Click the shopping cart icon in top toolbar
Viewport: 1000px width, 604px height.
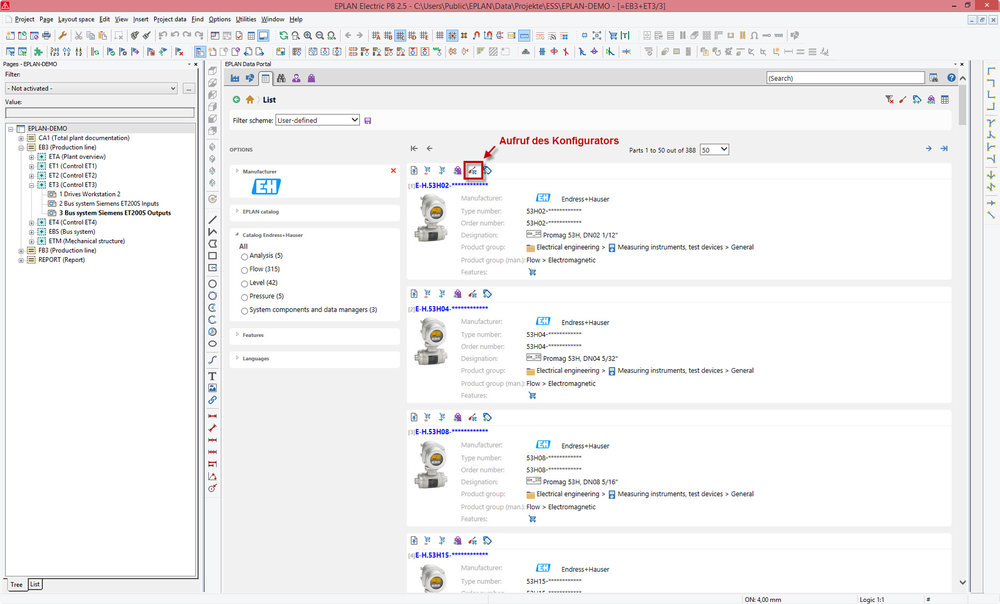(613, 36)
